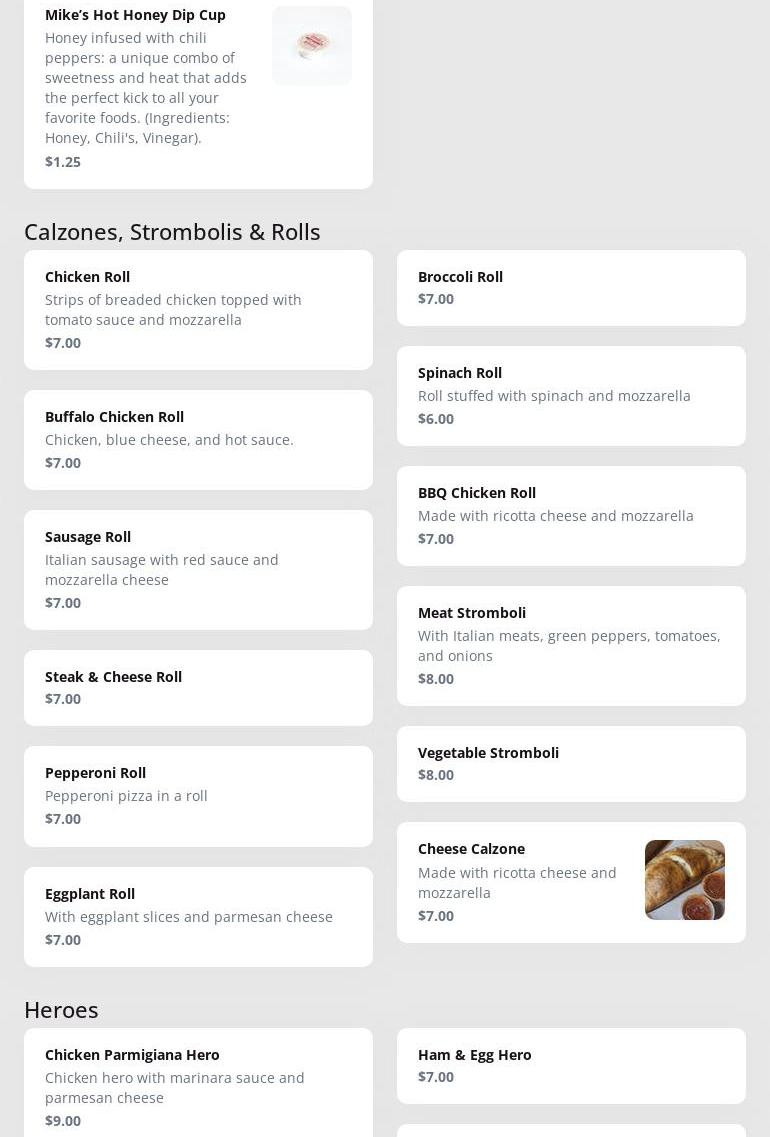Click the Mike's Hot Honey Dip Cup photo
The image size is (770, 1137).
pyautogui.click(x=312, y=46)
